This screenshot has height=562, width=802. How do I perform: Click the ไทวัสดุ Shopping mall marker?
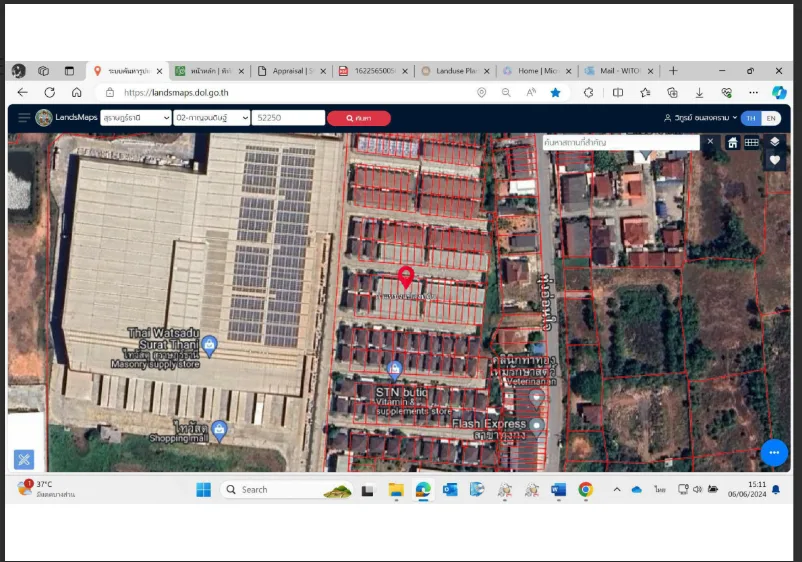pos(219,431)
